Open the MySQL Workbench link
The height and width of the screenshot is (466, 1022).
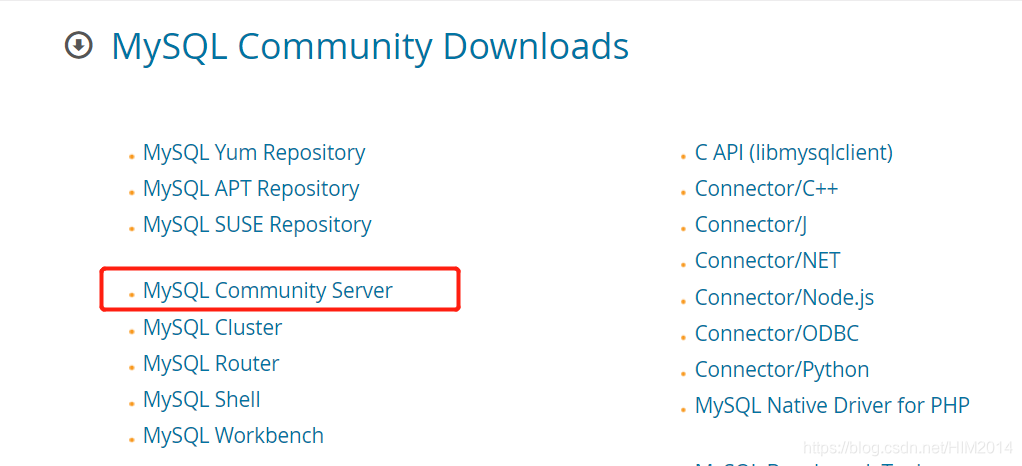coord(233,435)
